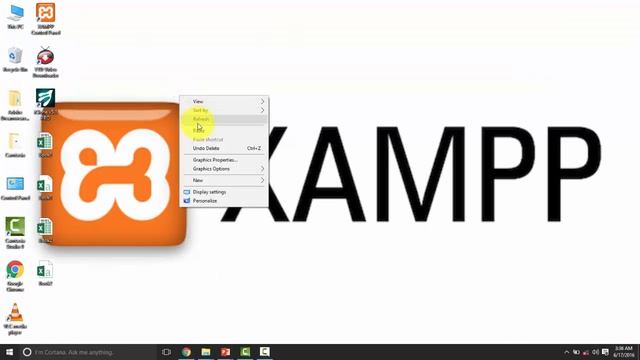The width and height of the screenshot is (640, 360).
Task: Select the Camtasia Studio 8 desktop shortcut
Action: tap(15, 233)
